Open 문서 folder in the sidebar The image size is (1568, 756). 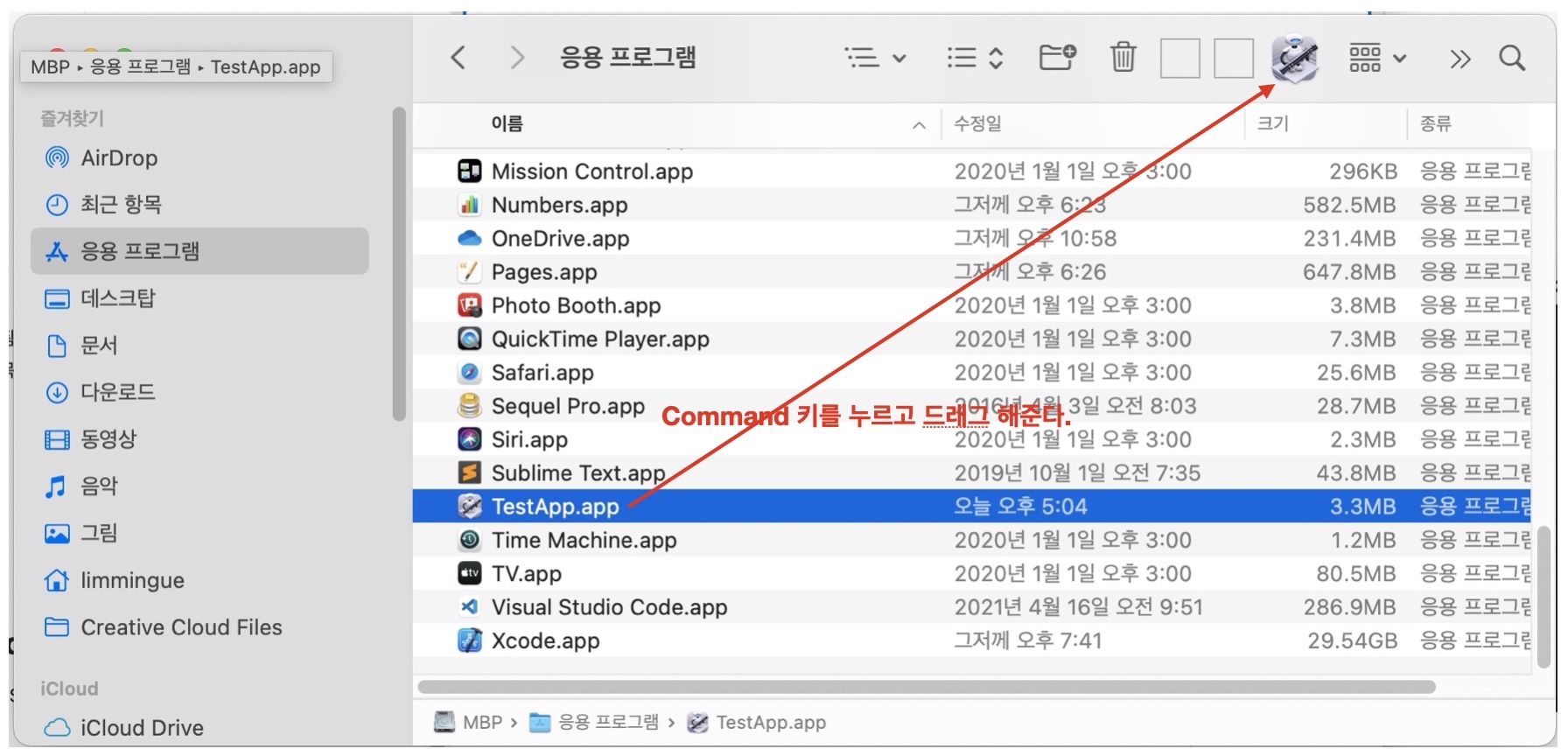(x=199, y=346)
